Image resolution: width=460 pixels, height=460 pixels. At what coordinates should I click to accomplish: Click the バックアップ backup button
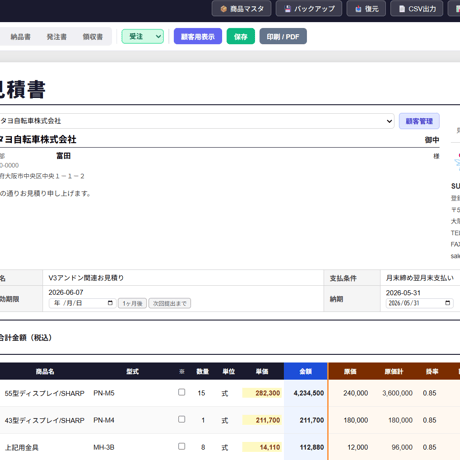(x=309, y=9)
